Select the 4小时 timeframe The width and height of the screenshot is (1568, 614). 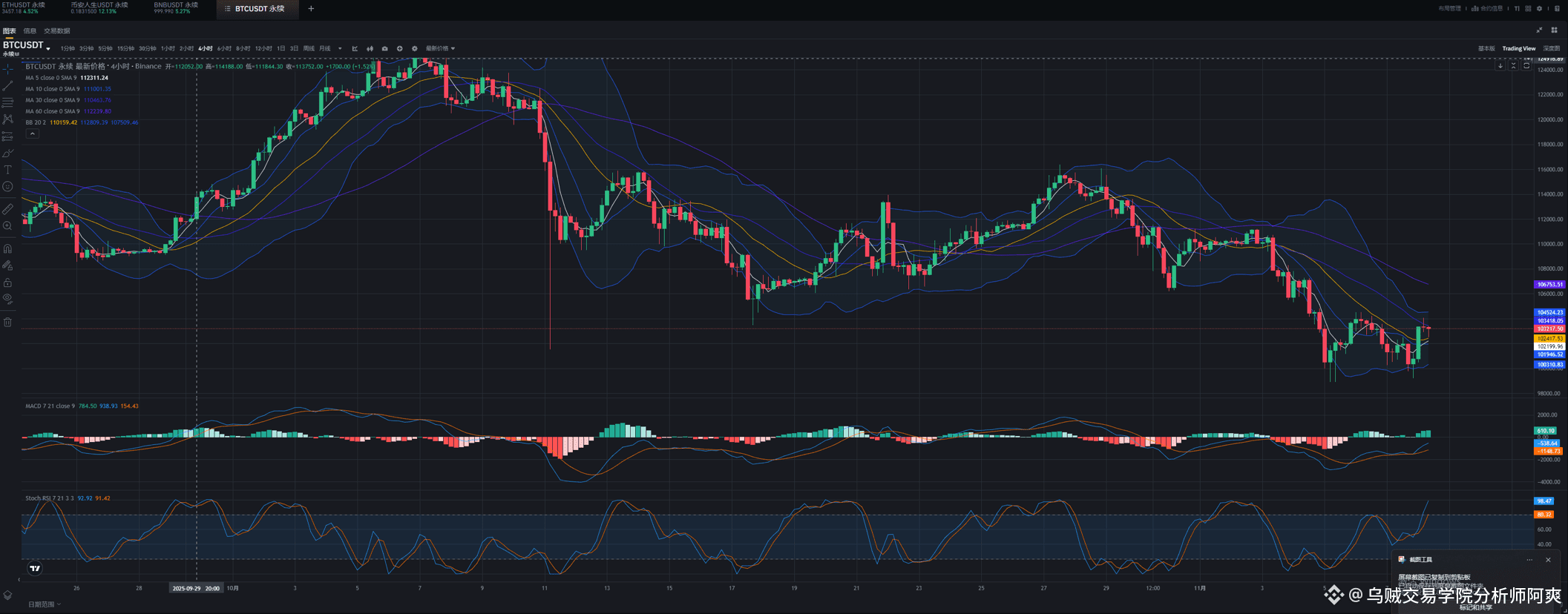coord(205,49)
